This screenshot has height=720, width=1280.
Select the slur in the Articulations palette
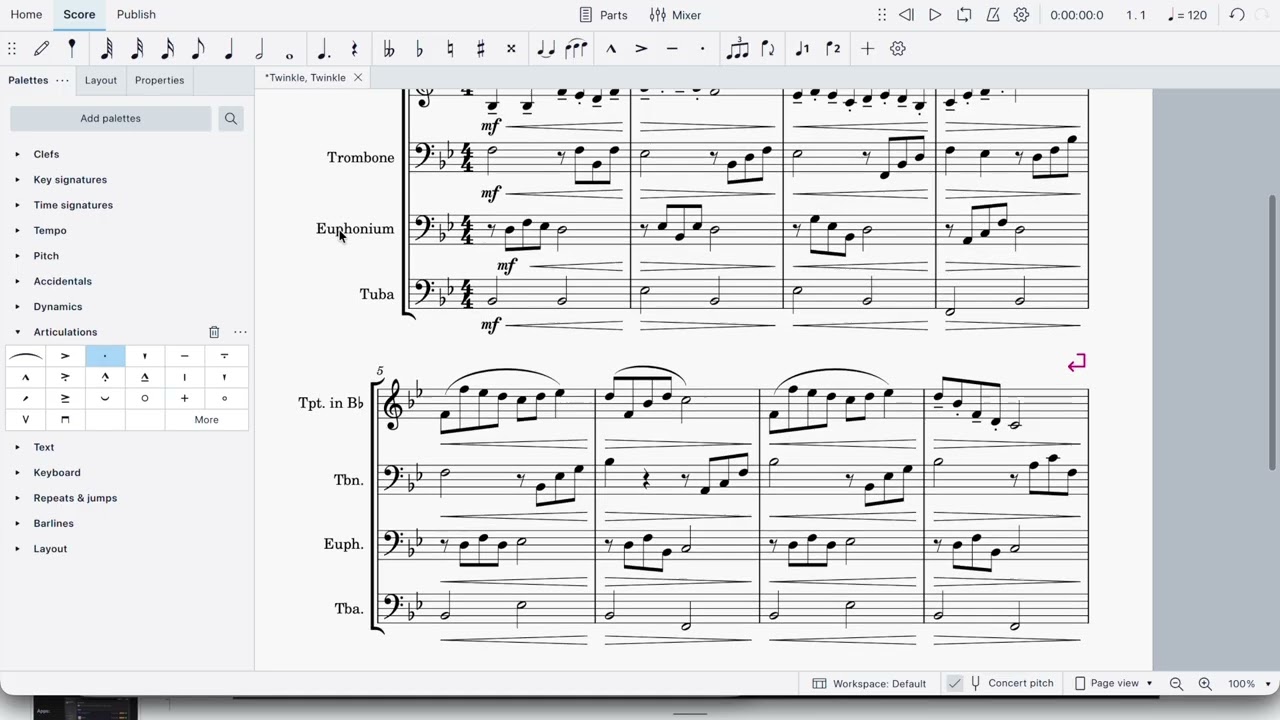pyautogui.click(x=25, y=356)
